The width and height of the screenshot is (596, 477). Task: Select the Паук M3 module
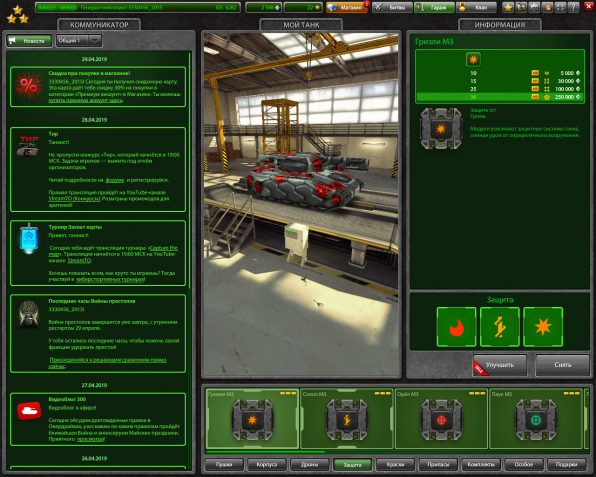pyautogui.click(x=536, y=418)
